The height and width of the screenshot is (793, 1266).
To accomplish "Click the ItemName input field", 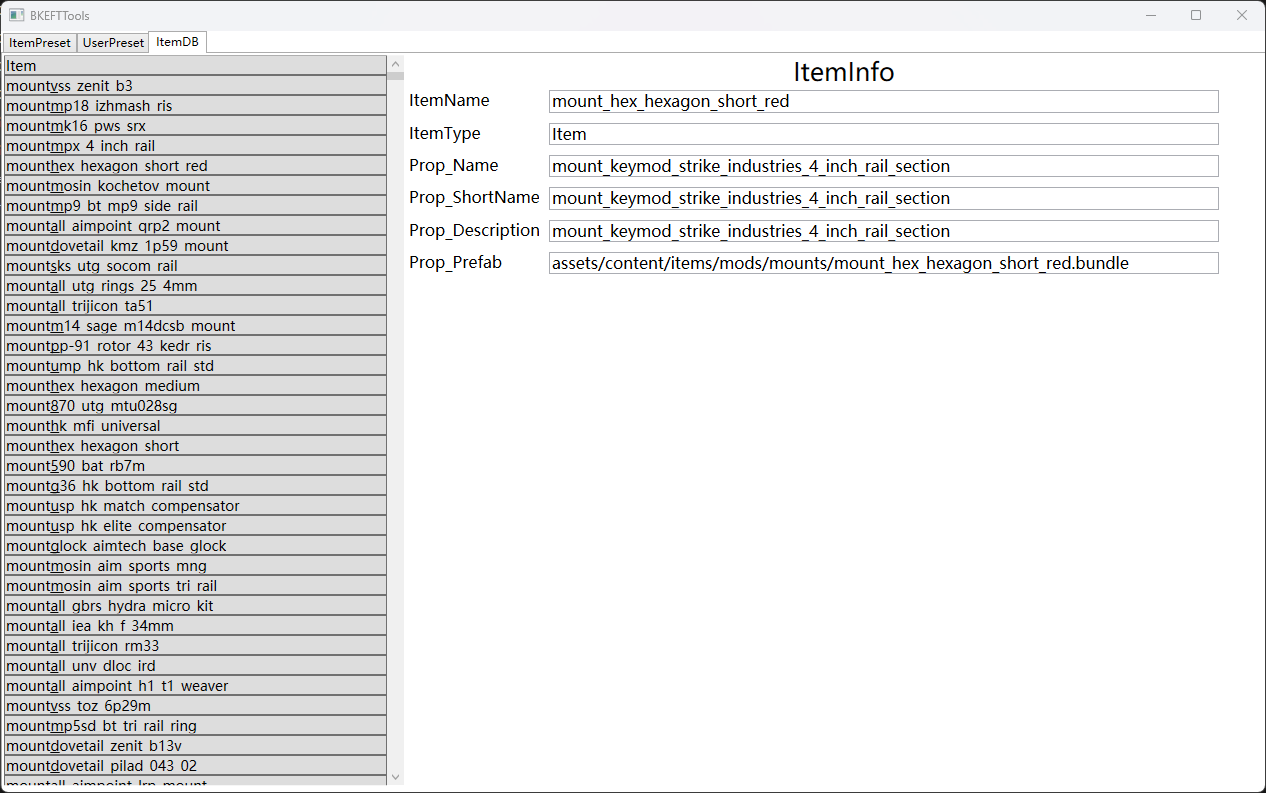I will 883,101.
